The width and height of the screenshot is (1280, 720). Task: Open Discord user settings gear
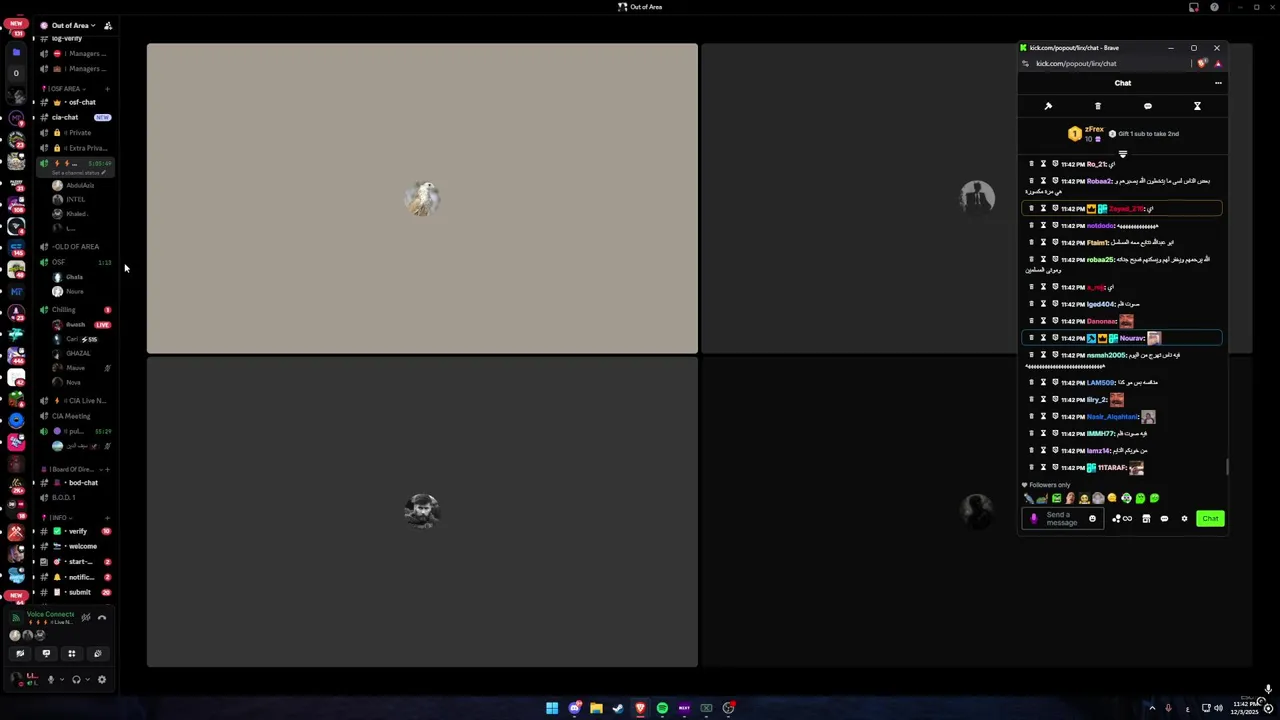[101, 680]
